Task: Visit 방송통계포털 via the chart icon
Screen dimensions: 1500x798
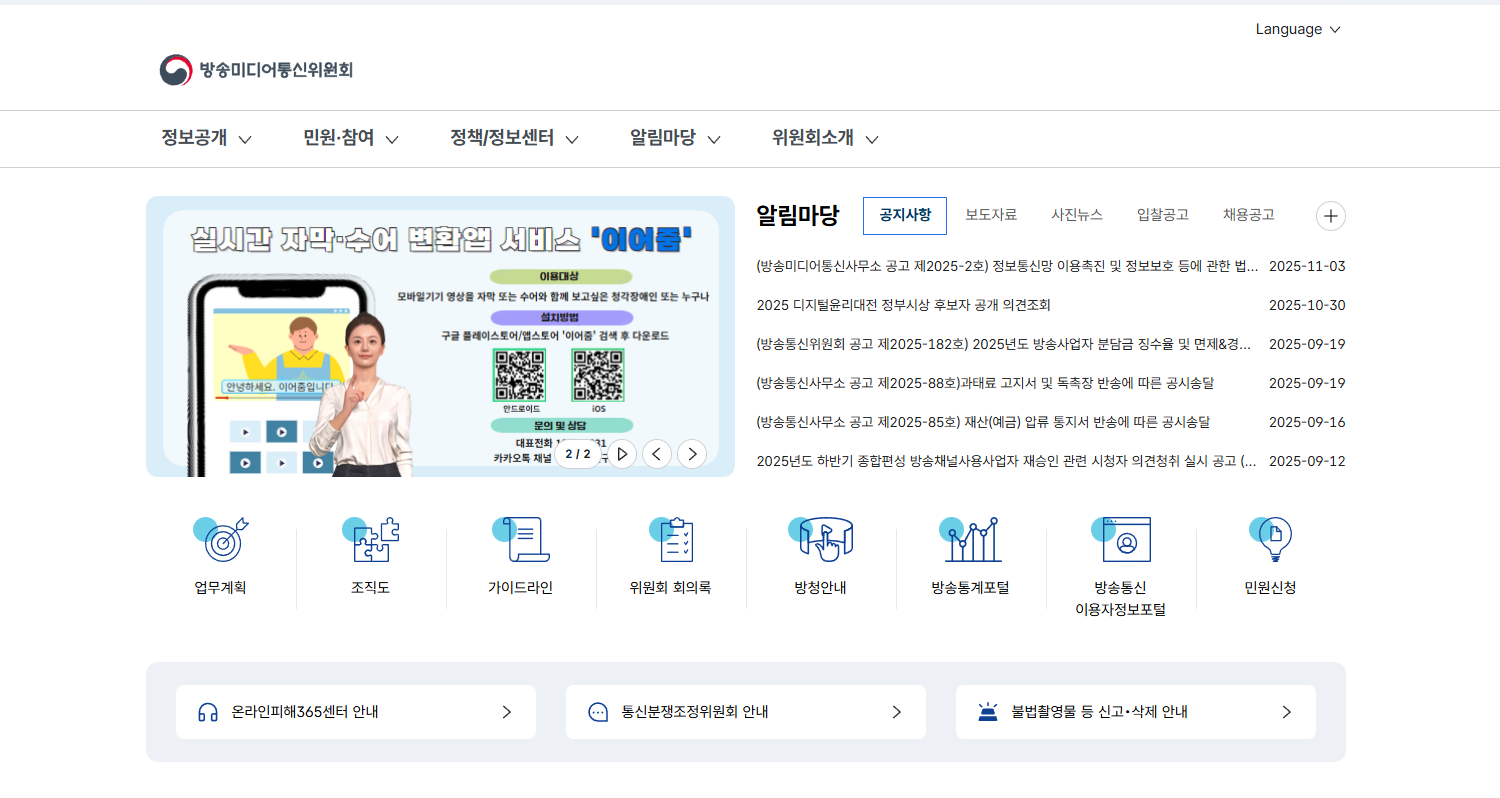Action: tap(972, 539)
